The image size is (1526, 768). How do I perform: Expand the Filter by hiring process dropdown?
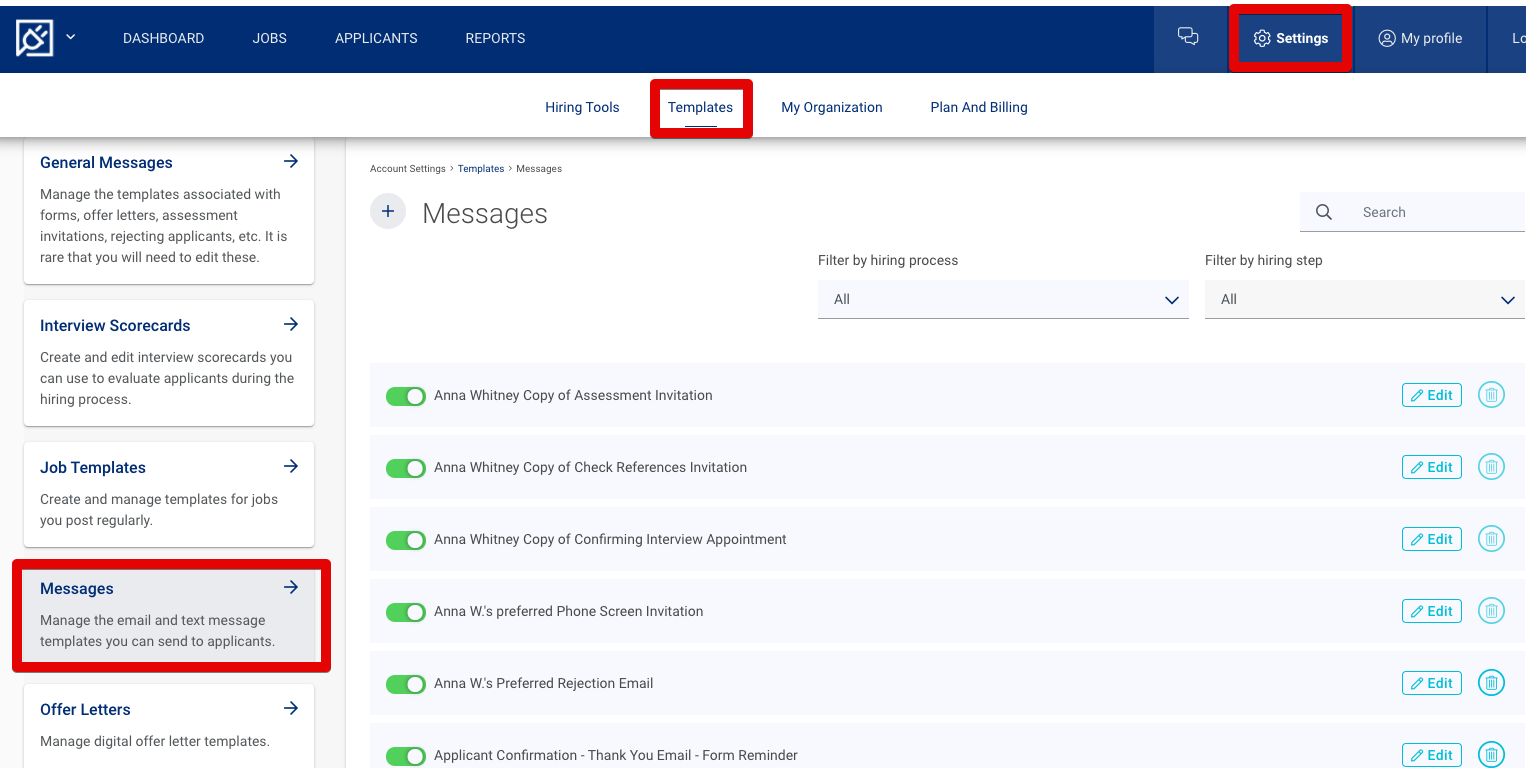1003,300
